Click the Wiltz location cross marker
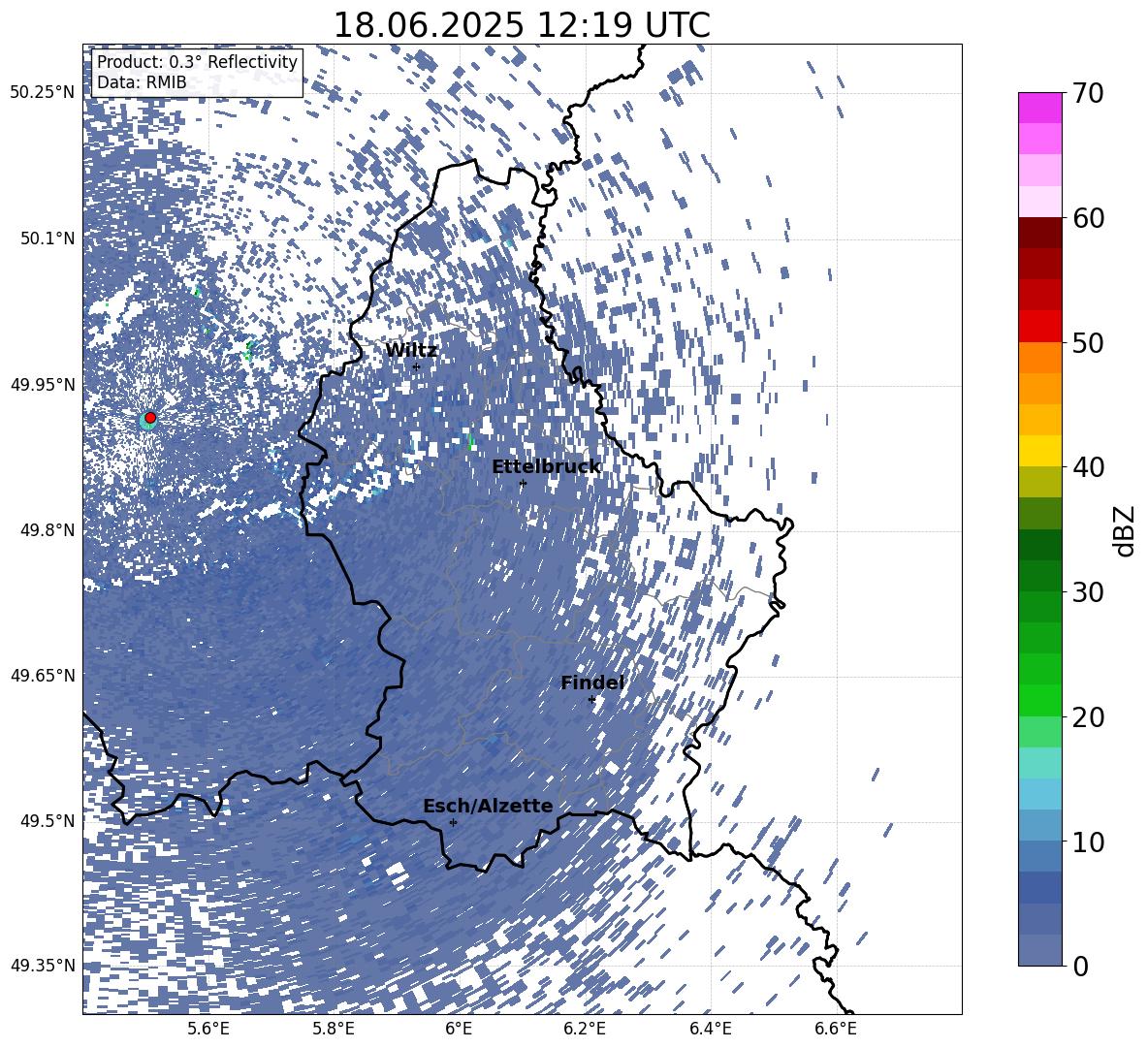Image resolution: width=1148 pixels, height=1048 pixels. coord(416,366)
